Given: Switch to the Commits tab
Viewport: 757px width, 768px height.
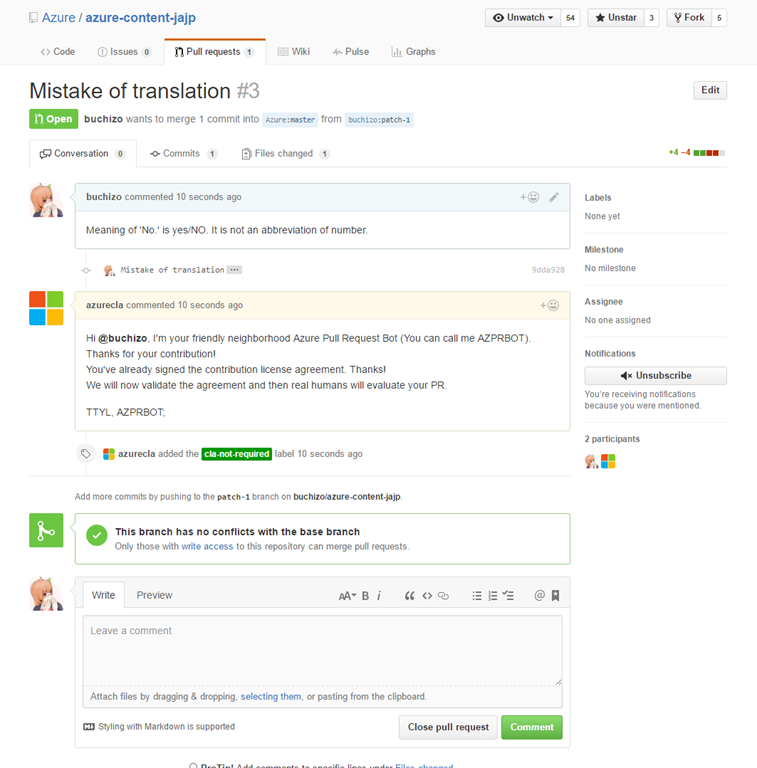Looking at the screenshot, I should (183, 154).
